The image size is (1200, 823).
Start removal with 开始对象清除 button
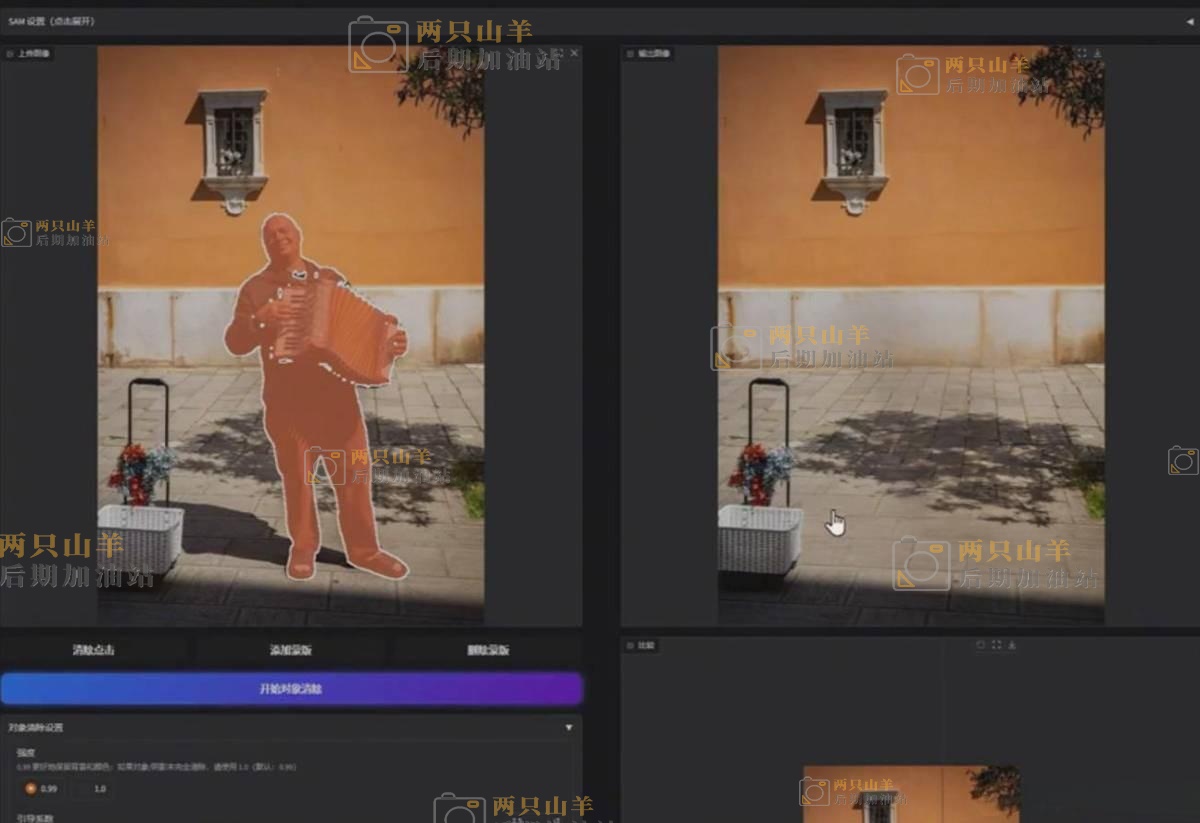point(291,689)
